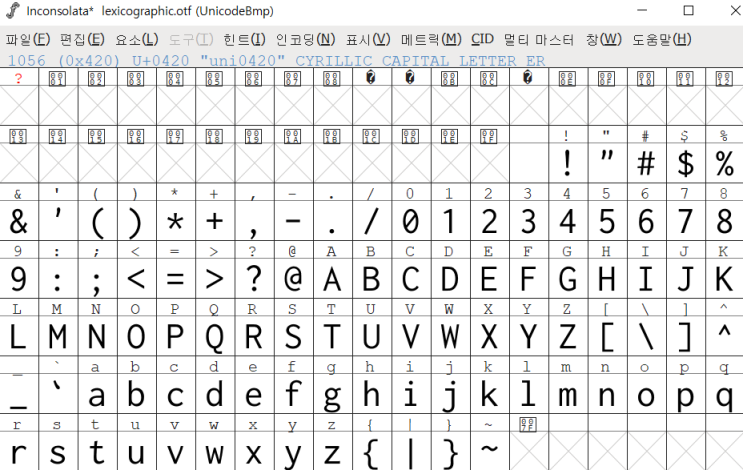743x470 pixels.
Task: Open the 요소(L) element menu
Action: pyautogui.click(x=136, y=39)
